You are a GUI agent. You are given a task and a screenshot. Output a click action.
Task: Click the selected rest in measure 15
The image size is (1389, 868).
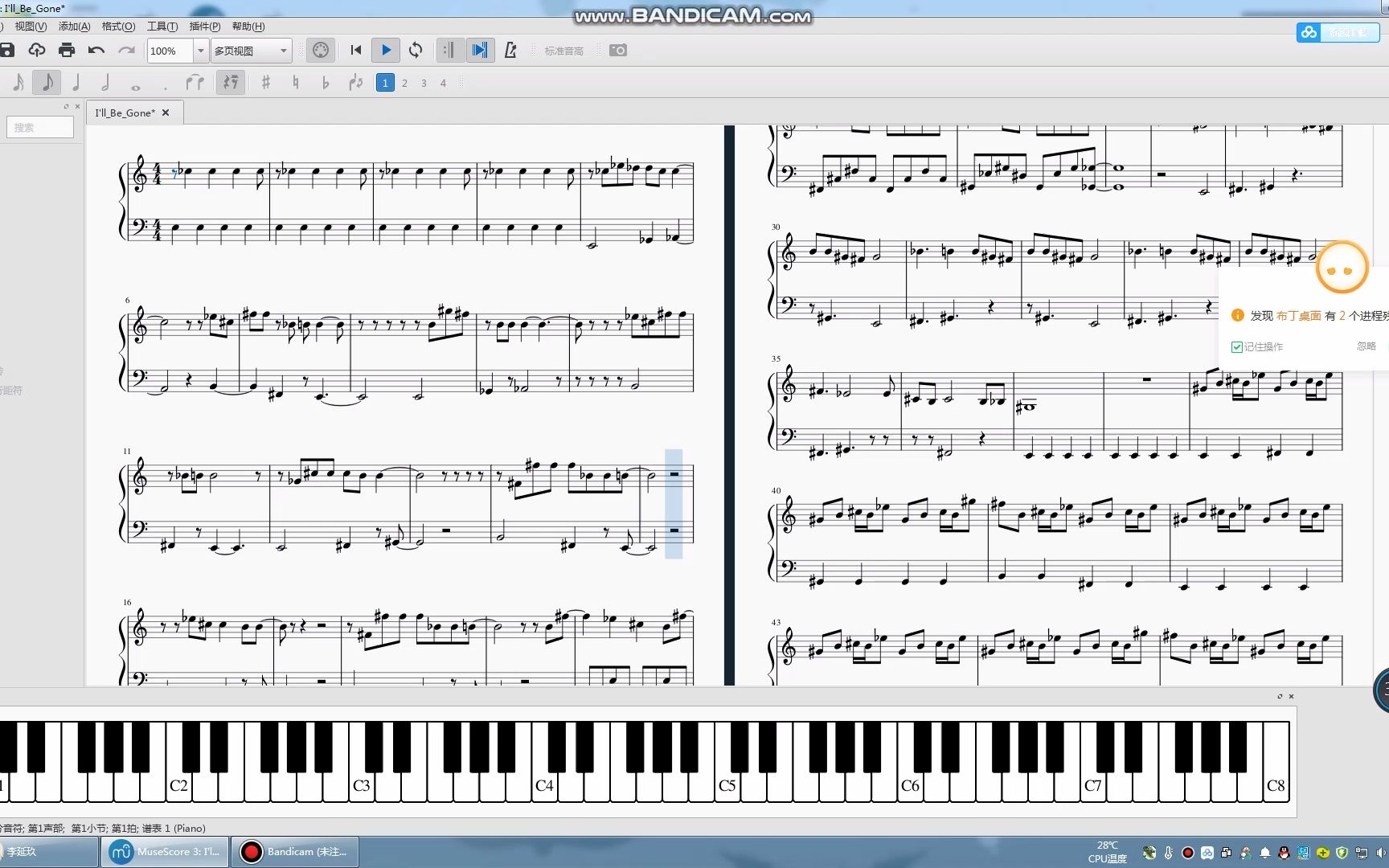click(x=674, y=474)
